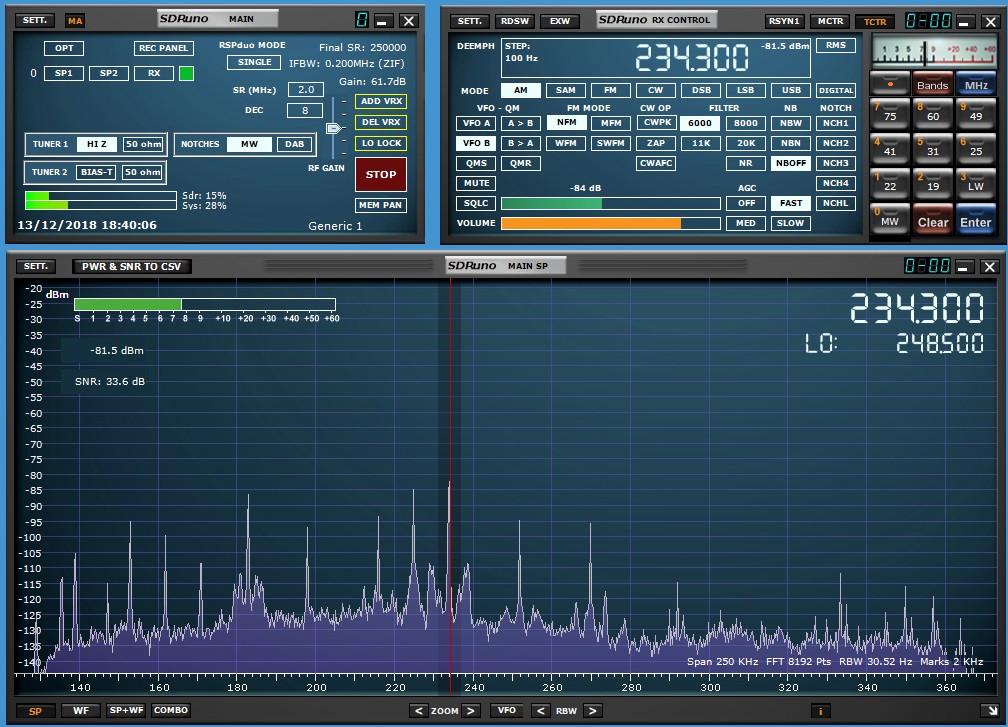Select the 41 band keypad button

(890, 149)
